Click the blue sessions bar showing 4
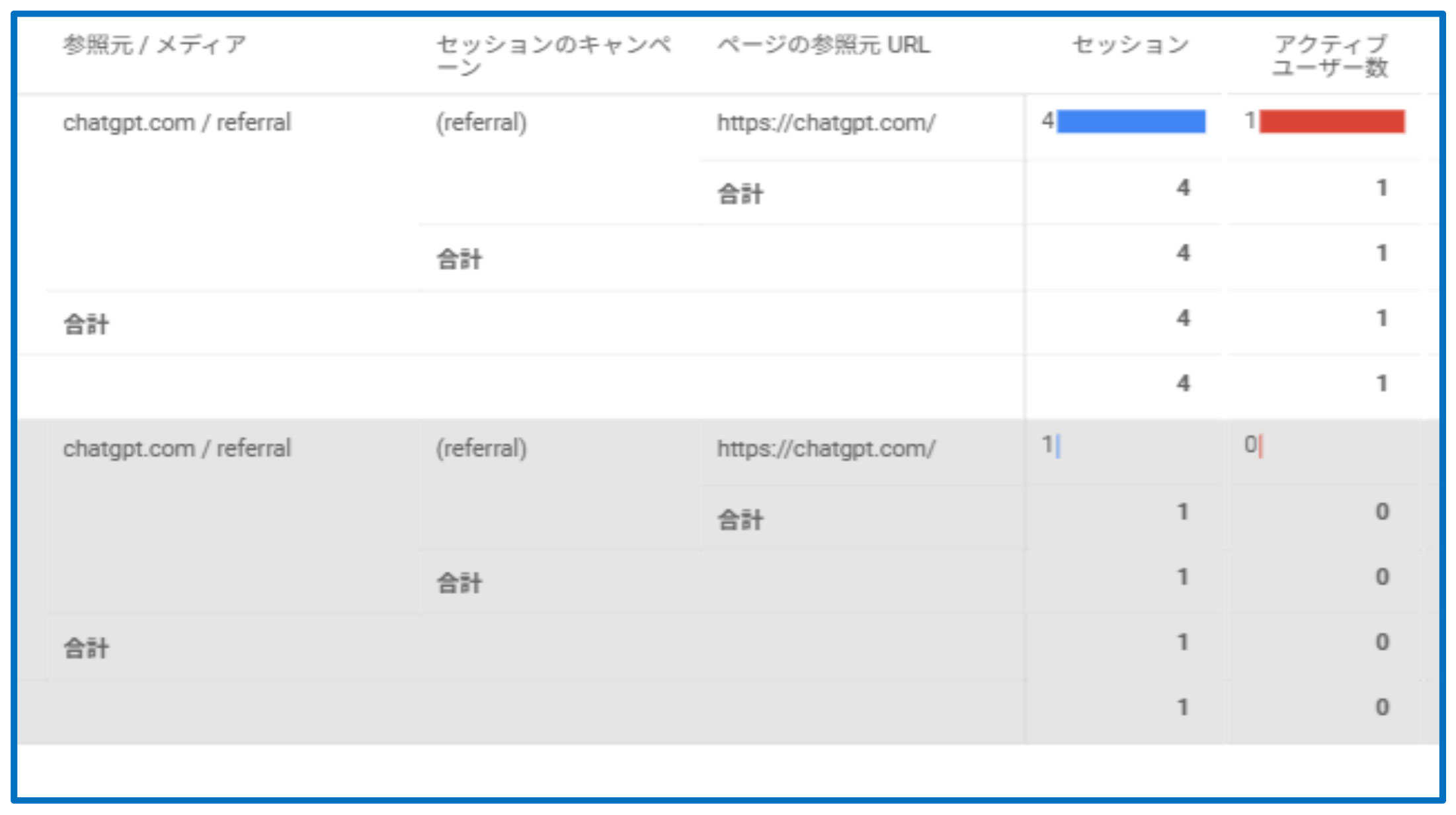The image size is (1456, 815). [1131, 122]
